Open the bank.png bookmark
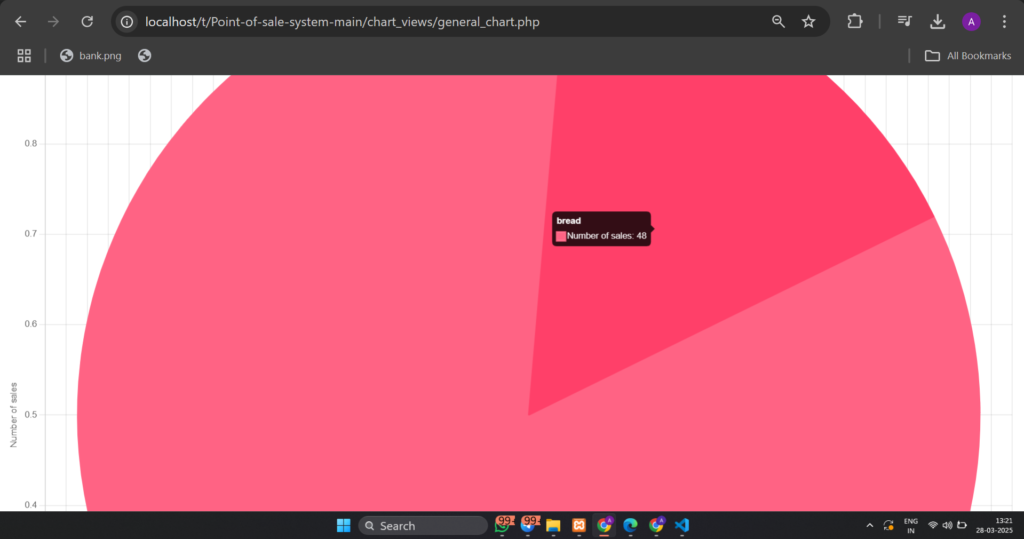Screen dimensions: 1024x539 [91, 56]
